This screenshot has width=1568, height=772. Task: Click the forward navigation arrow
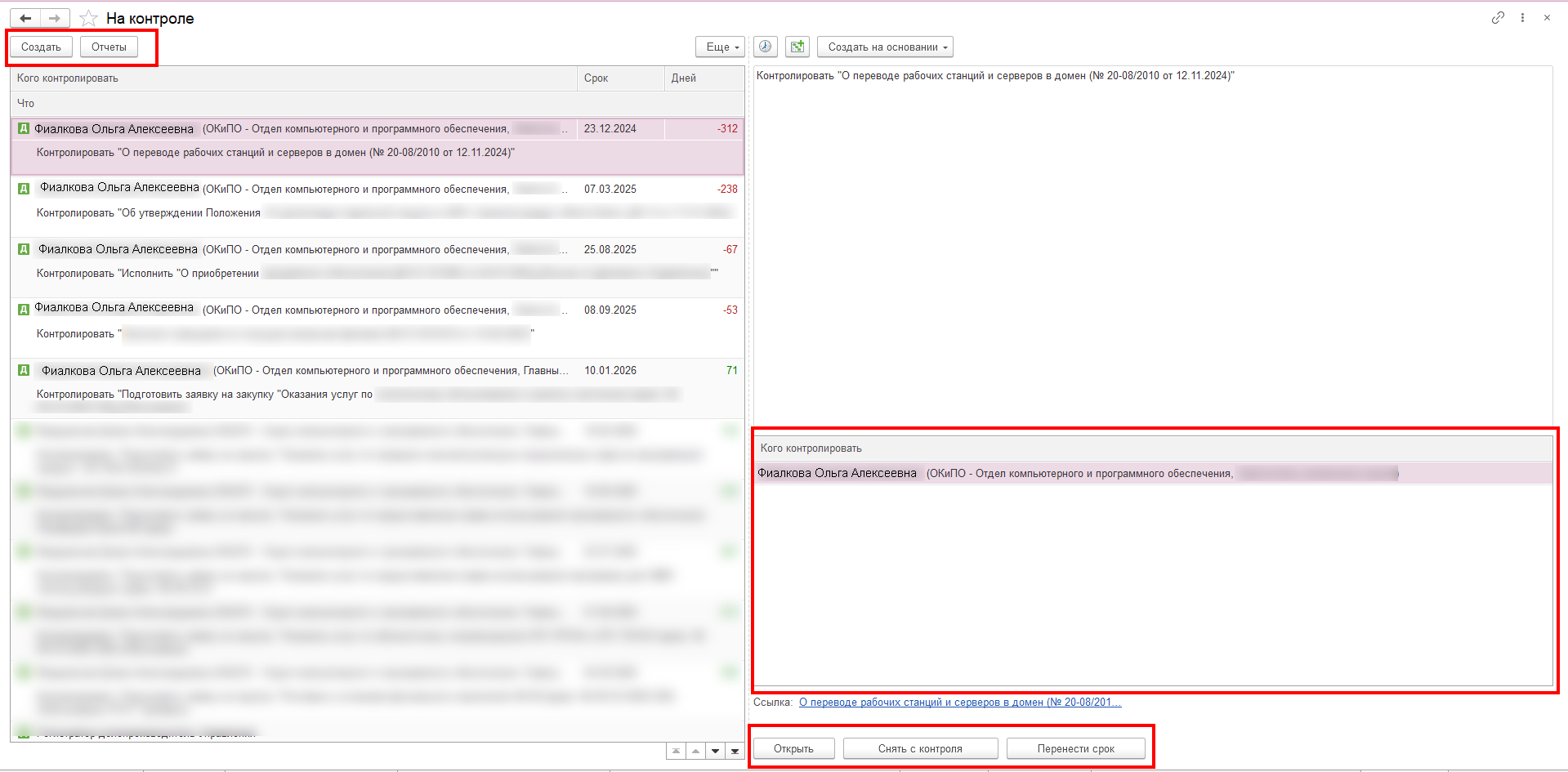[54, 18]
